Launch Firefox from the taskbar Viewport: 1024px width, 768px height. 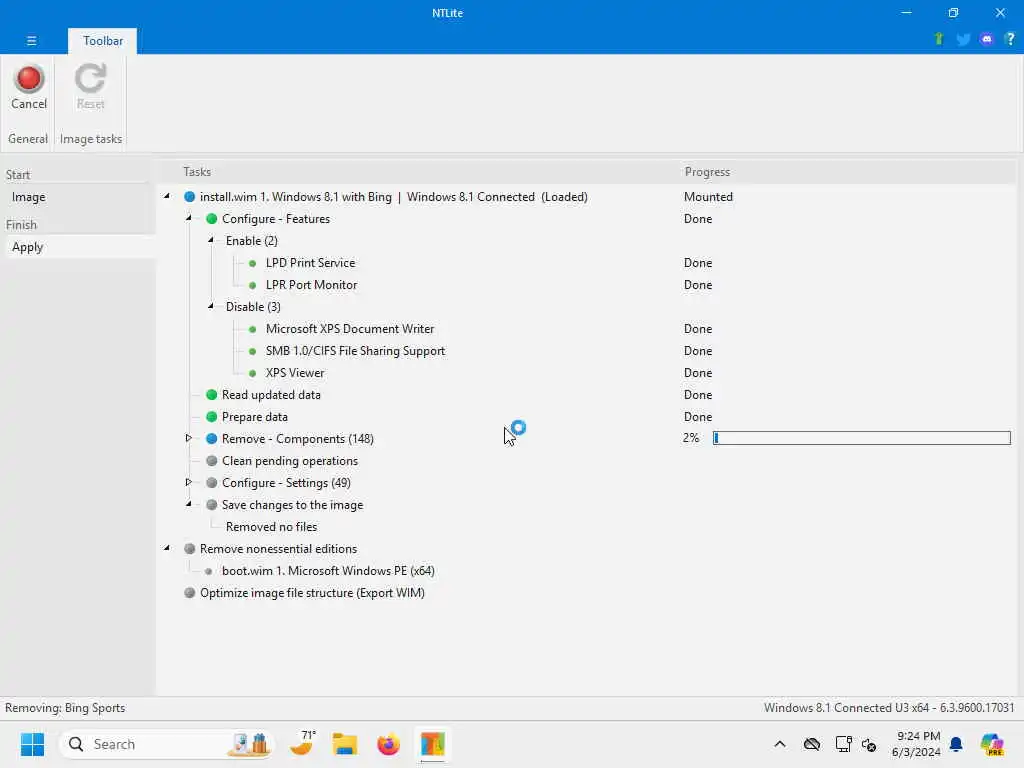(389, 744)
